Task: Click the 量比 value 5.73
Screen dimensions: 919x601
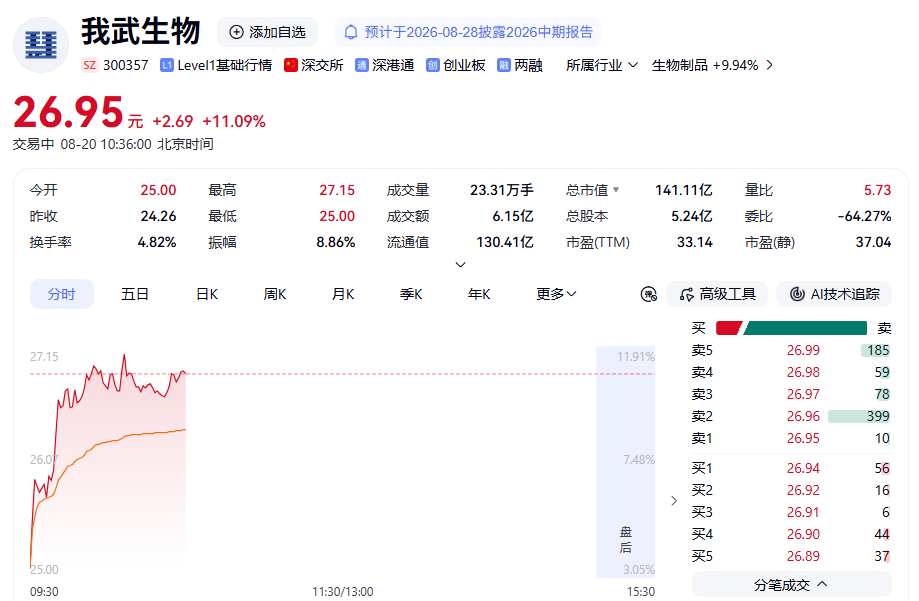Action: (877, 190)
